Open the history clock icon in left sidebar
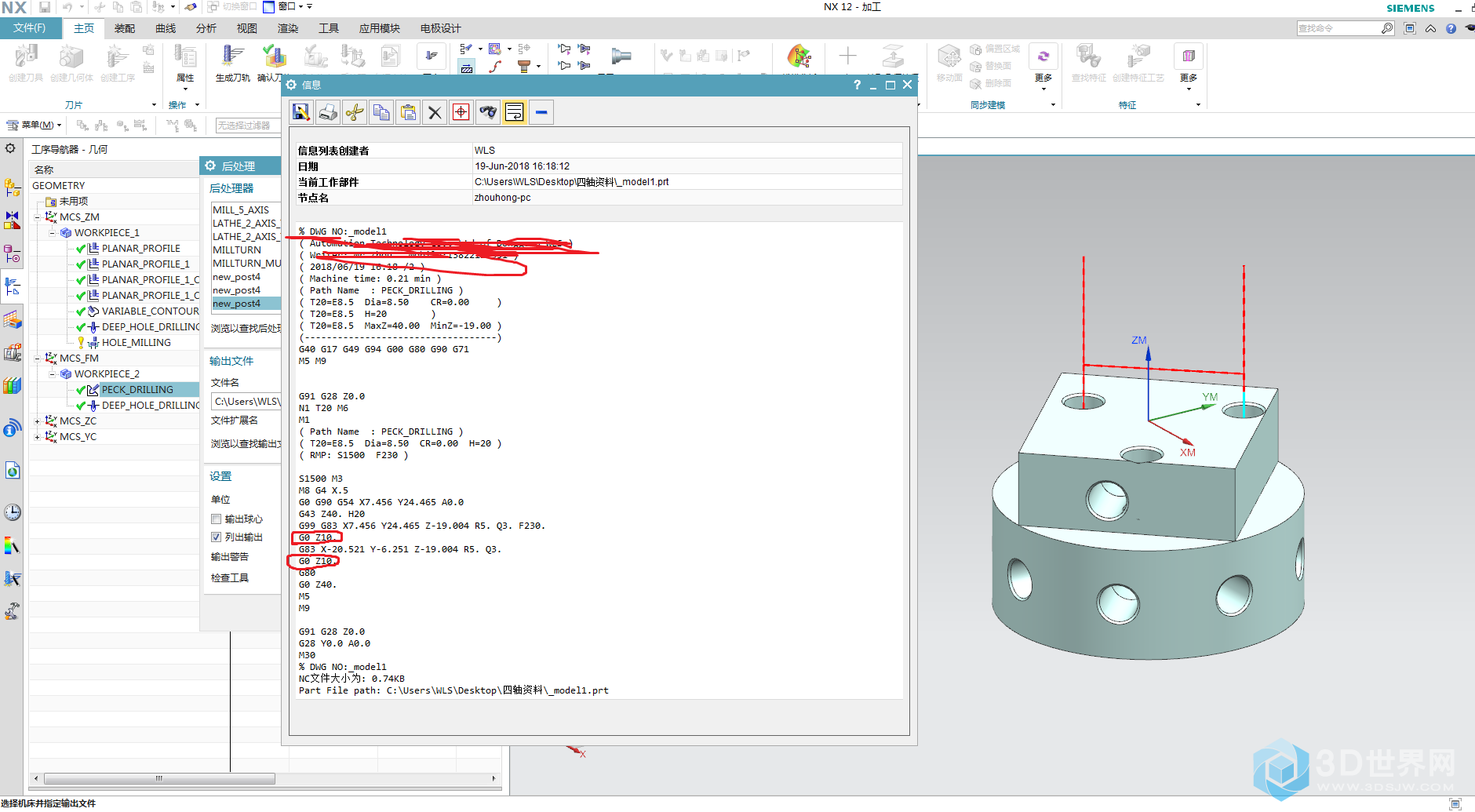The width and height of the screenshot is (1475, 812). click(x=12, y=512)
